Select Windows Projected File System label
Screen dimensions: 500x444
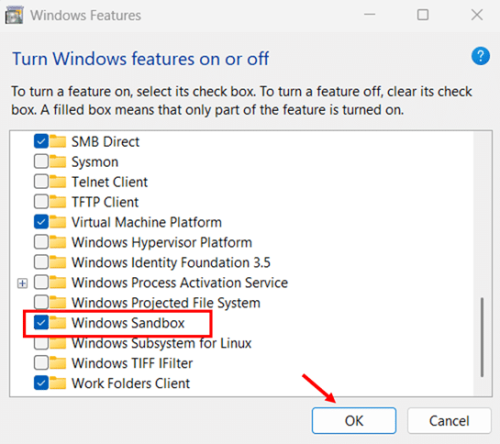tap(166, 303)
